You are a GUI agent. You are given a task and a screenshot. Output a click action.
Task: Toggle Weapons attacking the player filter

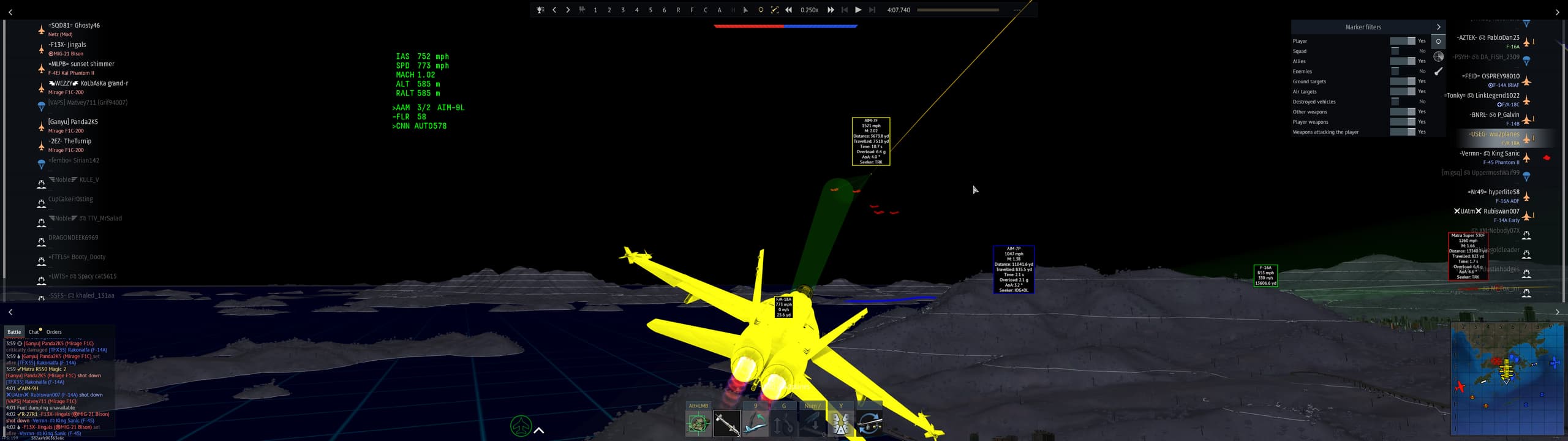(x=1402, y=132)
